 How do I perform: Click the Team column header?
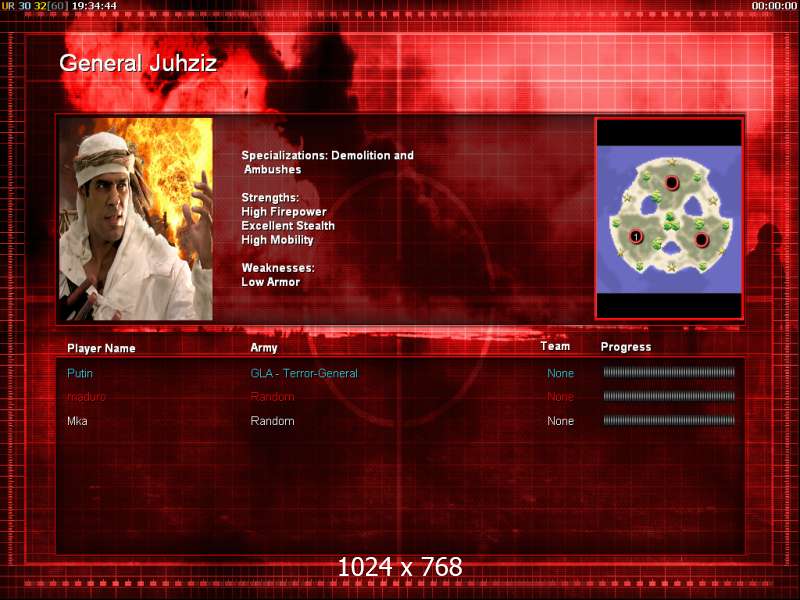555,346
